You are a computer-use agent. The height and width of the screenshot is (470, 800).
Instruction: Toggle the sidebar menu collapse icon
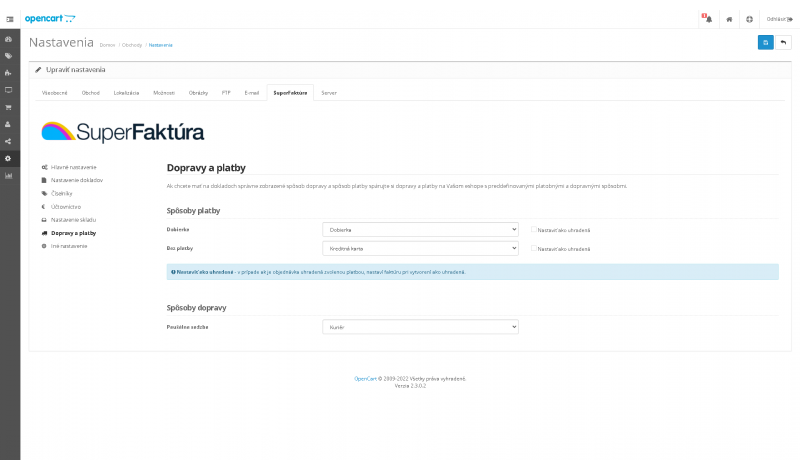(10, 19)
